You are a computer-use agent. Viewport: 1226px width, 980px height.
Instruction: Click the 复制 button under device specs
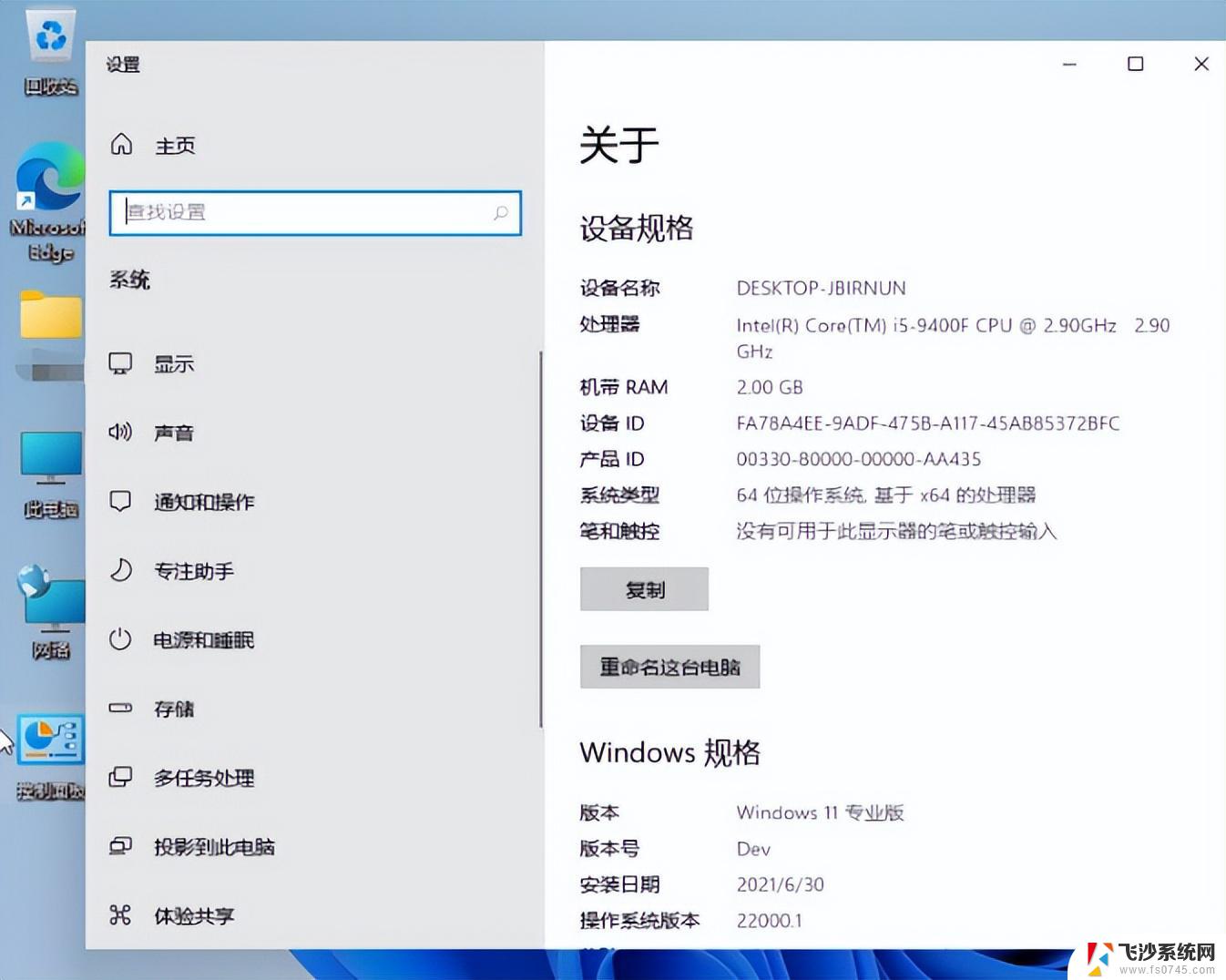pos(644,589)
